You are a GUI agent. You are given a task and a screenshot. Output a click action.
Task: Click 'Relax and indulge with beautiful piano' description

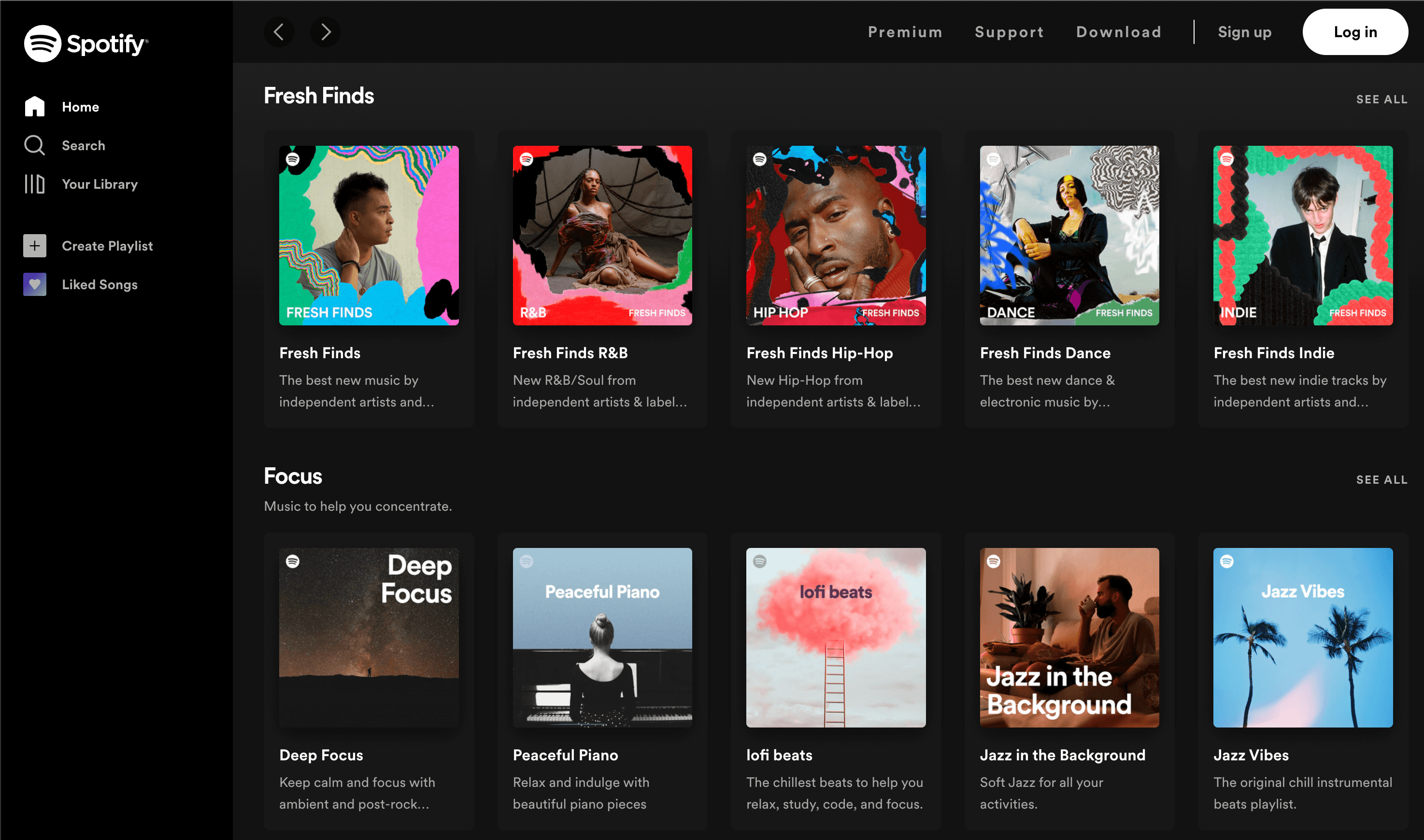point(581,793)
